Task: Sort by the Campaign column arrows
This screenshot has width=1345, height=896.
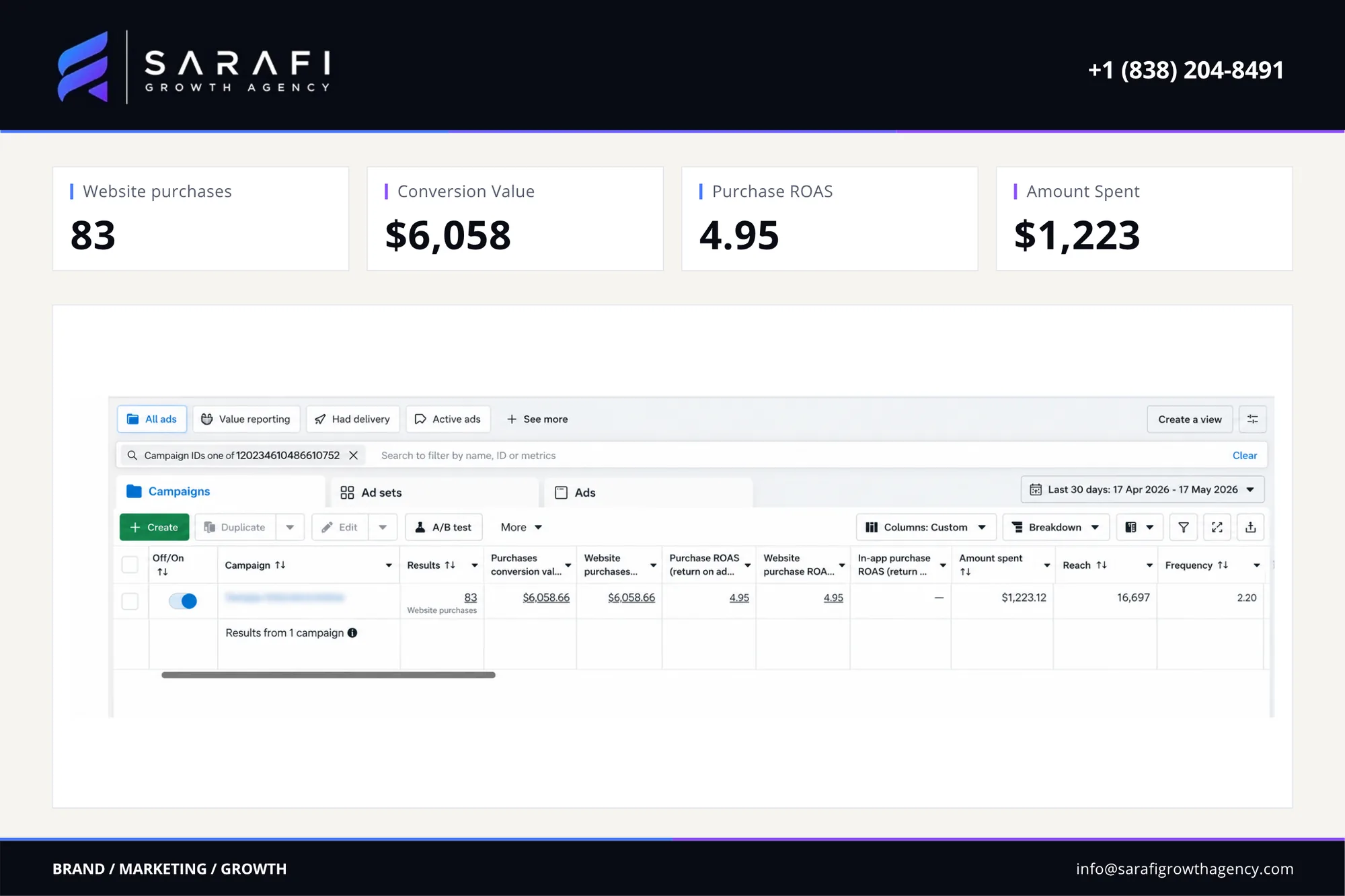Action: pyautogui.click(x=280, y=565)
